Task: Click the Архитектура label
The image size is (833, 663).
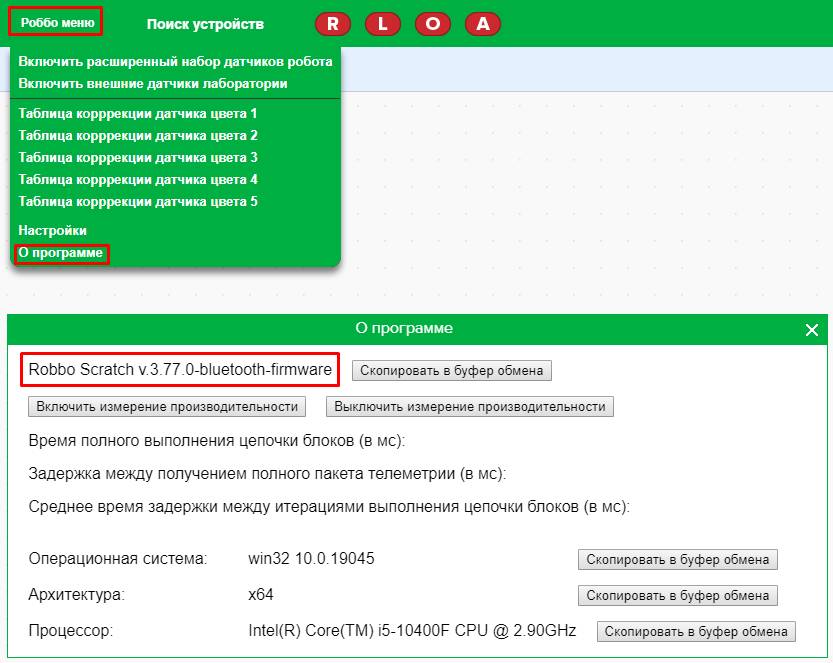Action: 76,594
